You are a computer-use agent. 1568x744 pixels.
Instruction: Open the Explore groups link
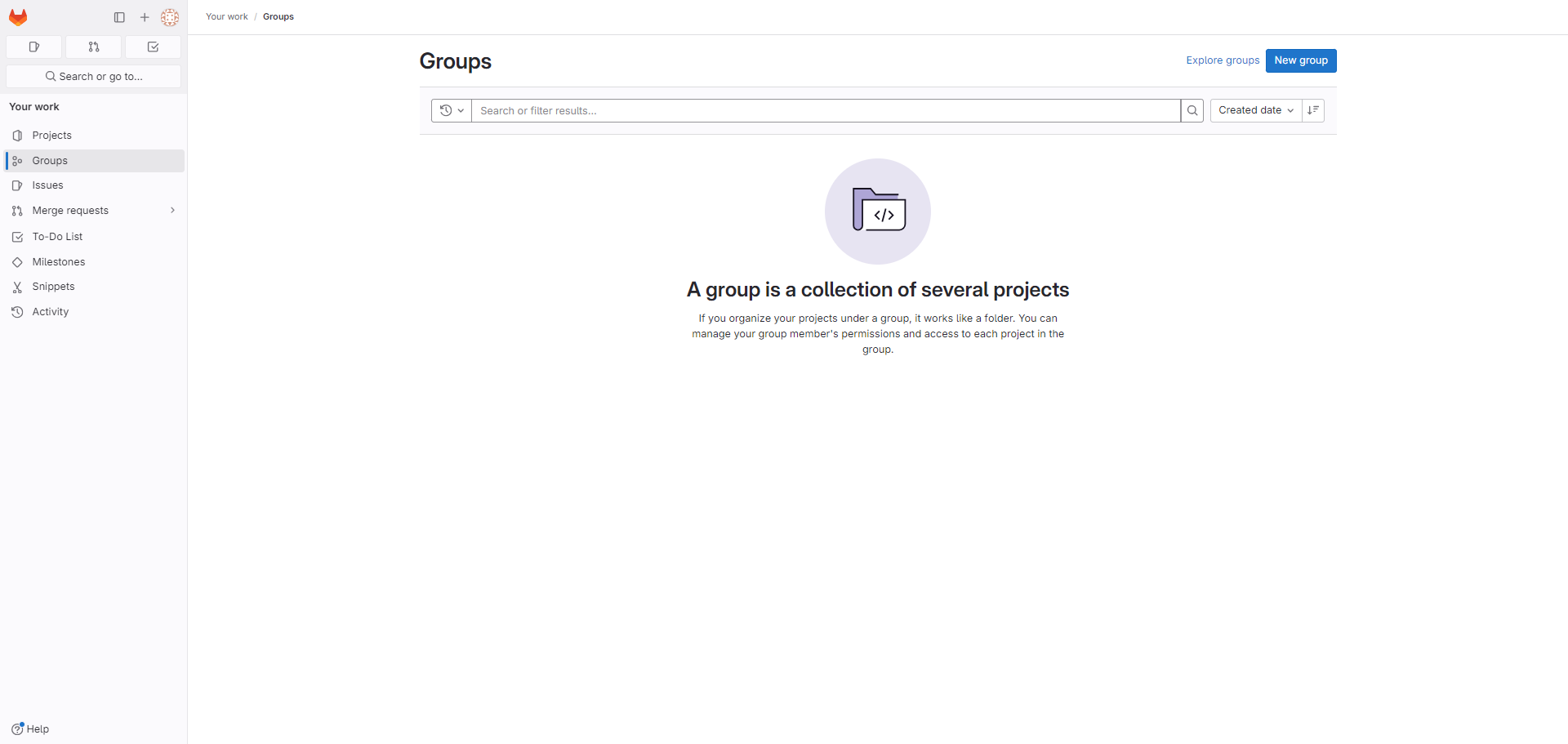[x=1223, y=60]
